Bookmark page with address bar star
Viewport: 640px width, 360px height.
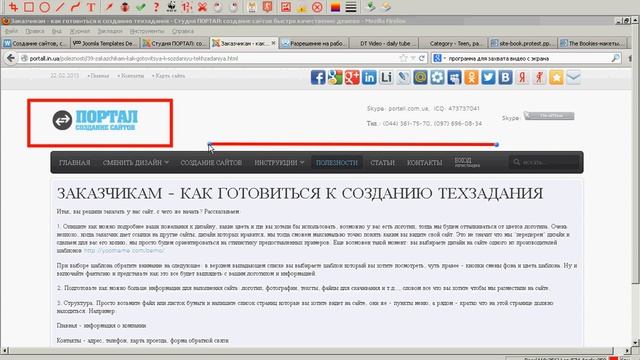(x=404, y=58)
